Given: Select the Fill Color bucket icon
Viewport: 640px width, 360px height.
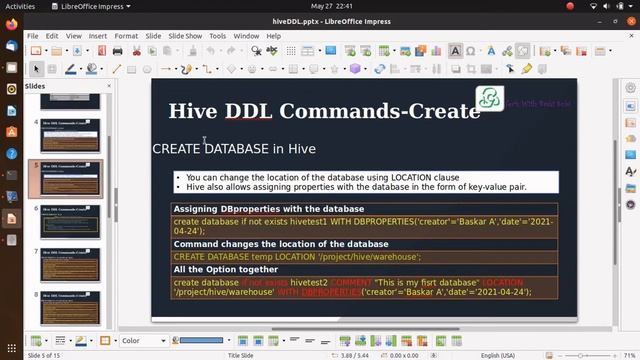Looking at the screenshot, I should (91, 69).
